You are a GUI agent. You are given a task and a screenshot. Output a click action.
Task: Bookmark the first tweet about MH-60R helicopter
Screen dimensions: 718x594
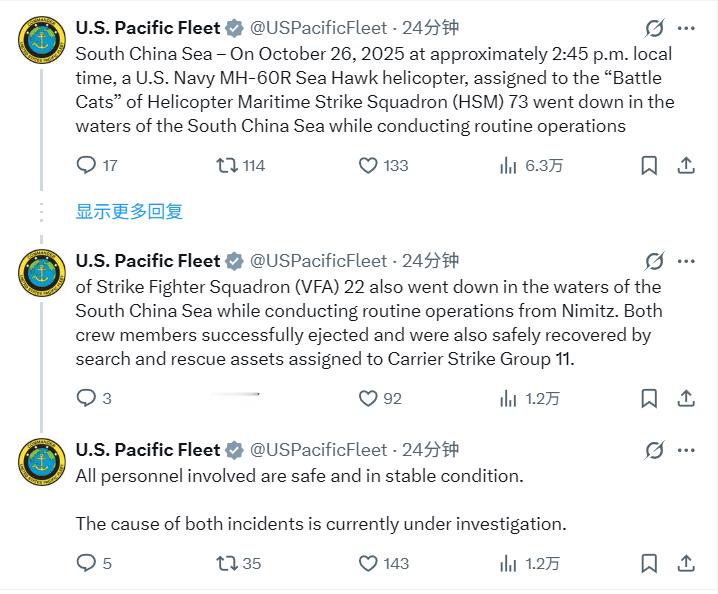(x=649, y=165)
